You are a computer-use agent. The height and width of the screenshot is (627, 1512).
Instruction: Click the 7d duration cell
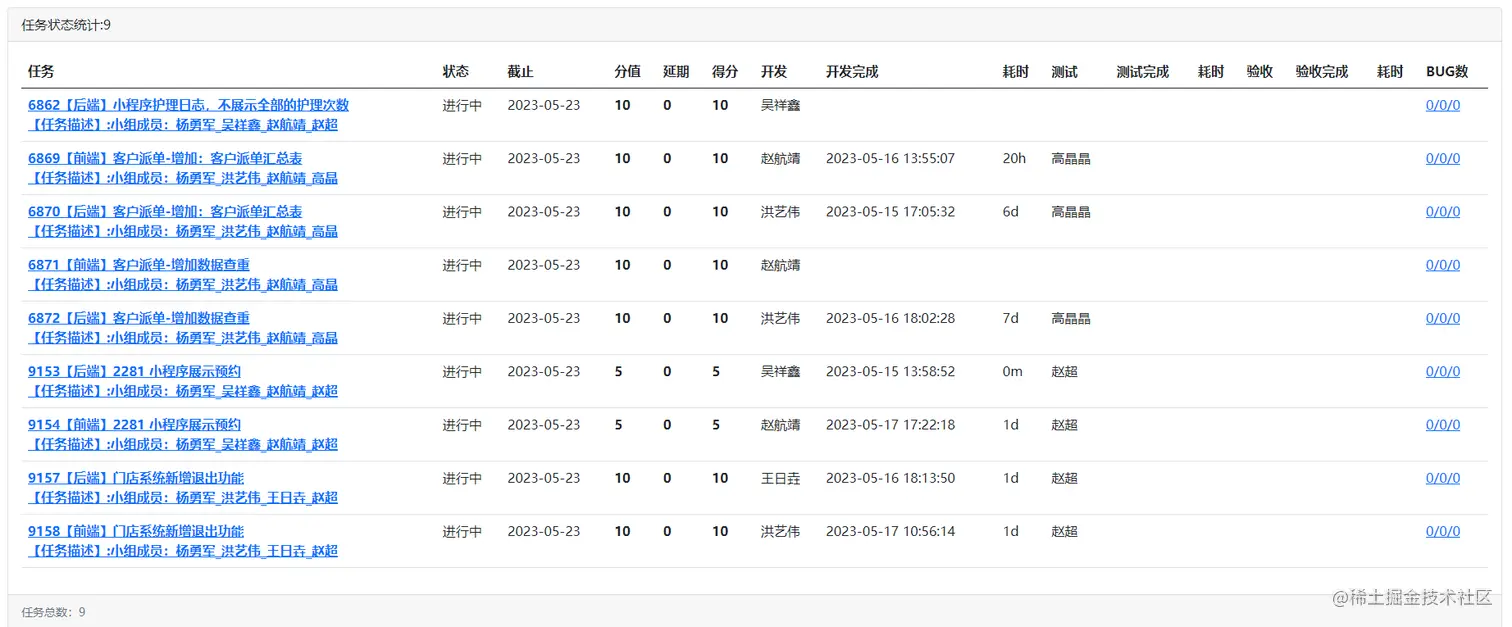pyautogui.click(x=1011, y=318)
